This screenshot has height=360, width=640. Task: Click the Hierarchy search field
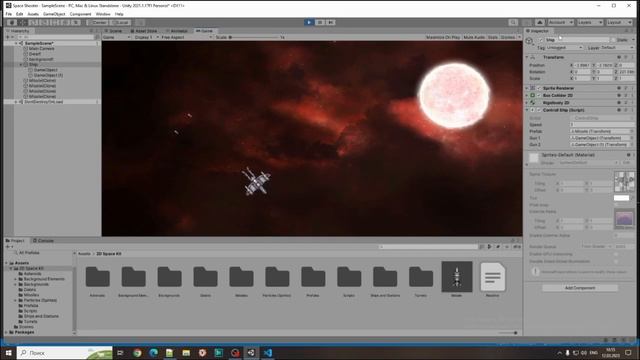55,37
